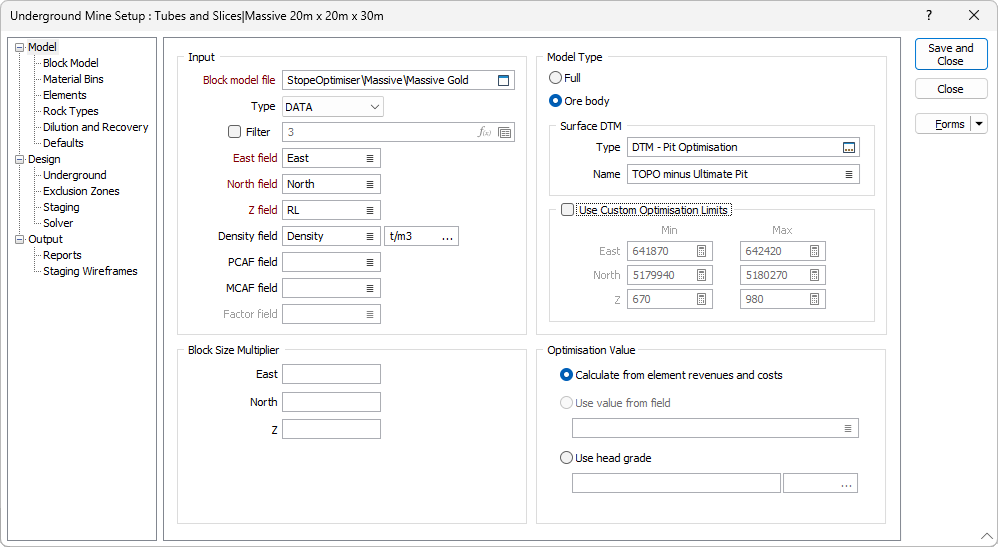The image size is (998, 547).
Task: Collapse the Design tree node
Action: point(20,159)
